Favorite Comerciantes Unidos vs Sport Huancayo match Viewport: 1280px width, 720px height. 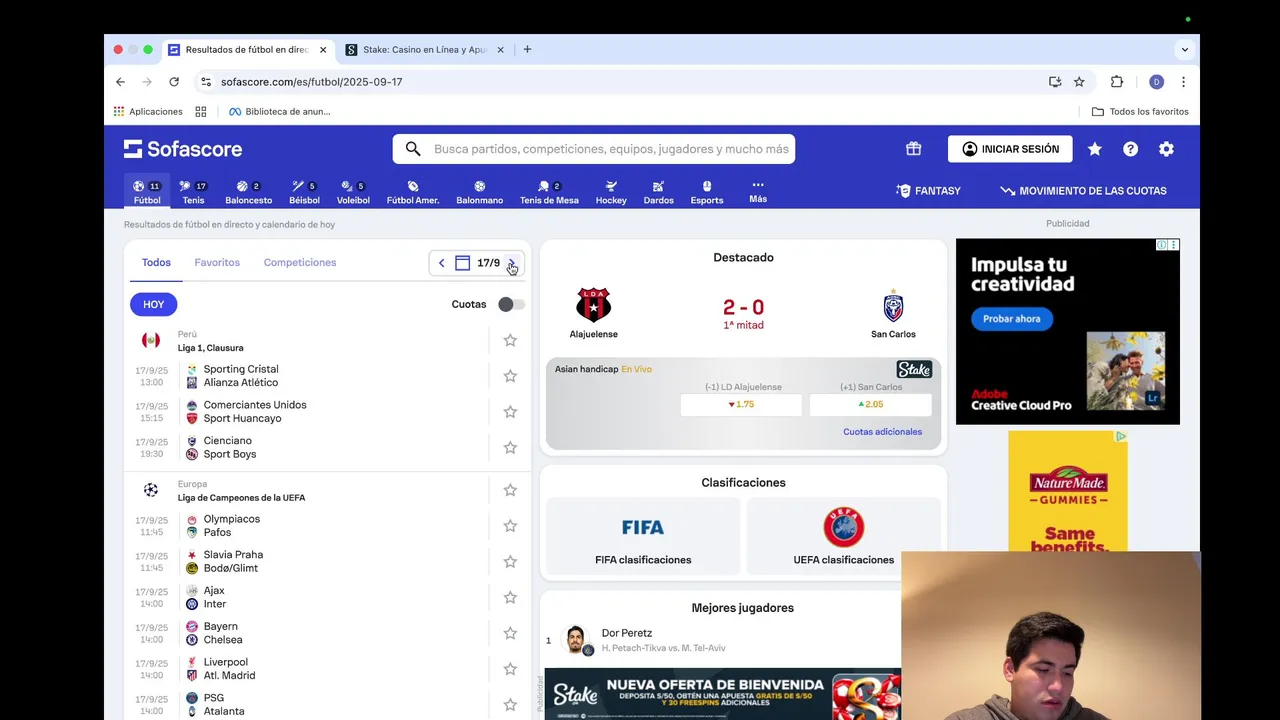tap(510, 412)
